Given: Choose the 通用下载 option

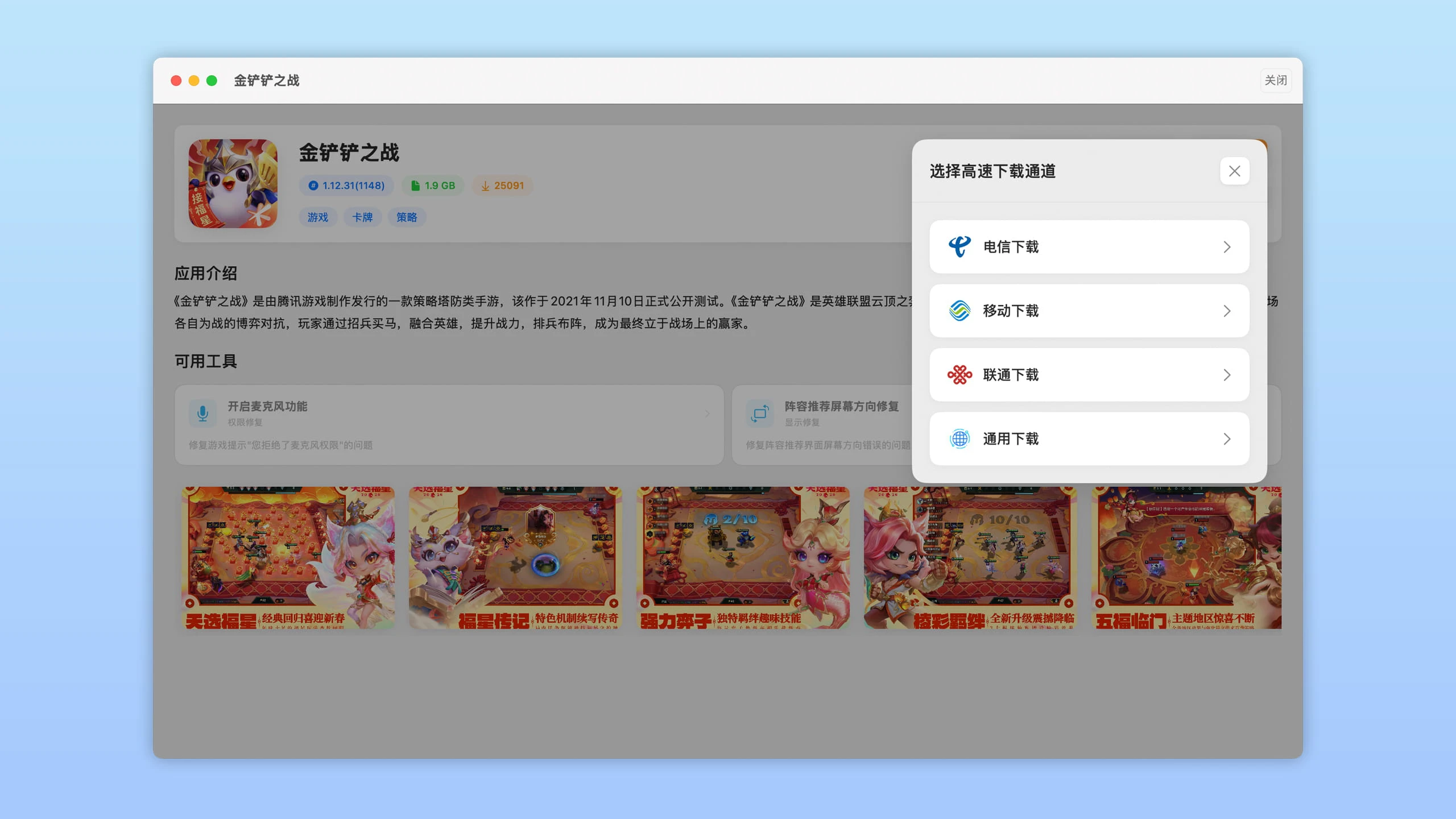Looking at the screenshot, I should (1089, 439).
